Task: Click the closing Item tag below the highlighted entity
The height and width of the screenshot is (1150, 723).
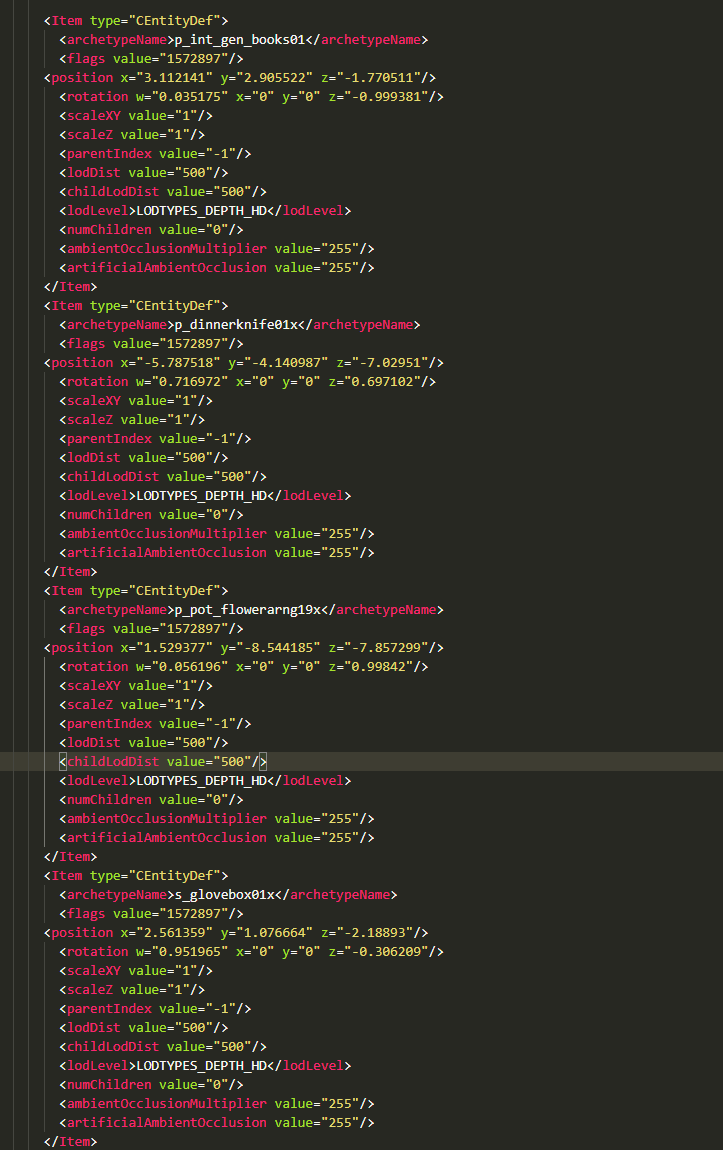Action: (70, 856)
